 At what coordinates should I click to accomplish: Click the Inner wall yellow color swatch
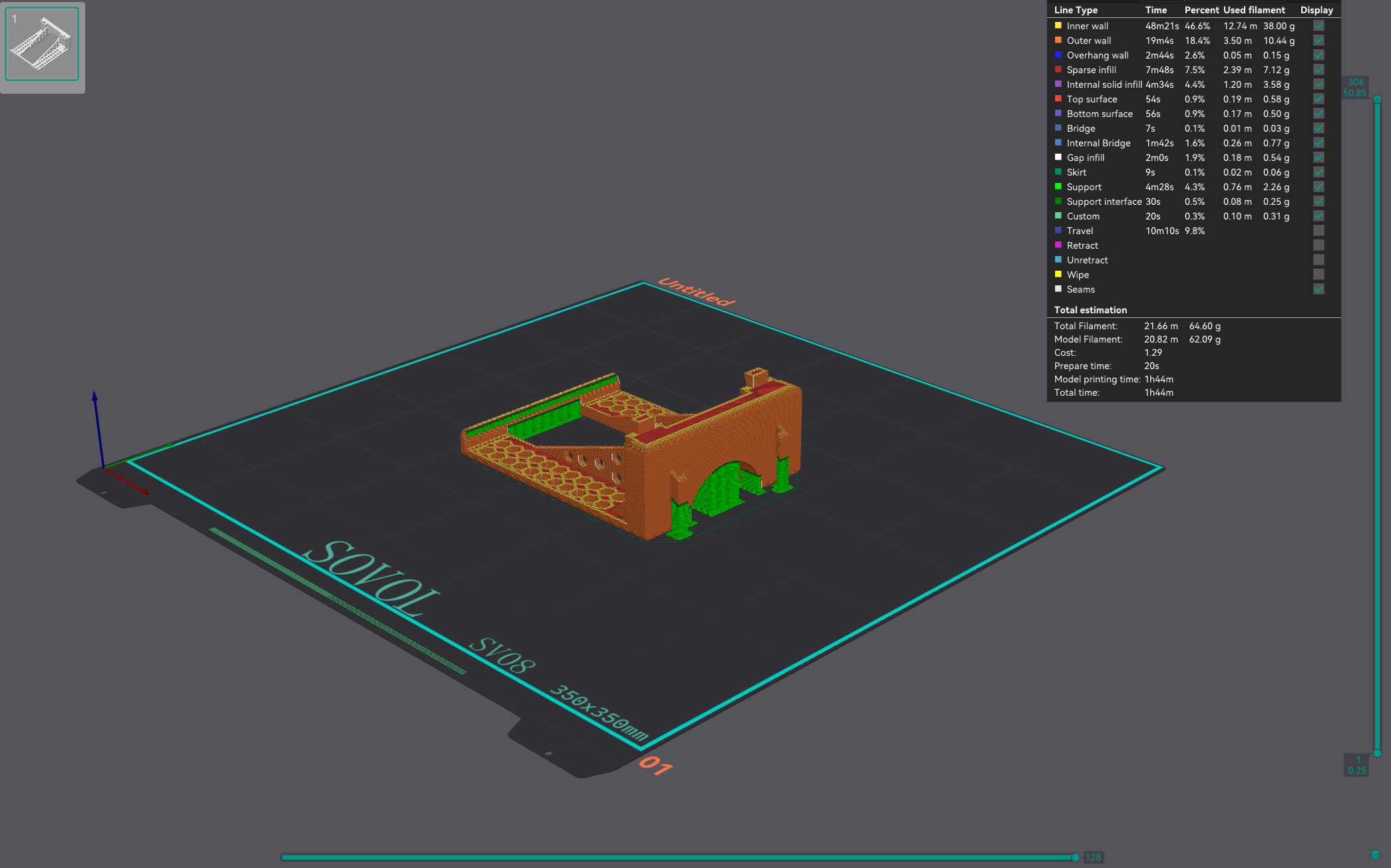coord(1058,25)
